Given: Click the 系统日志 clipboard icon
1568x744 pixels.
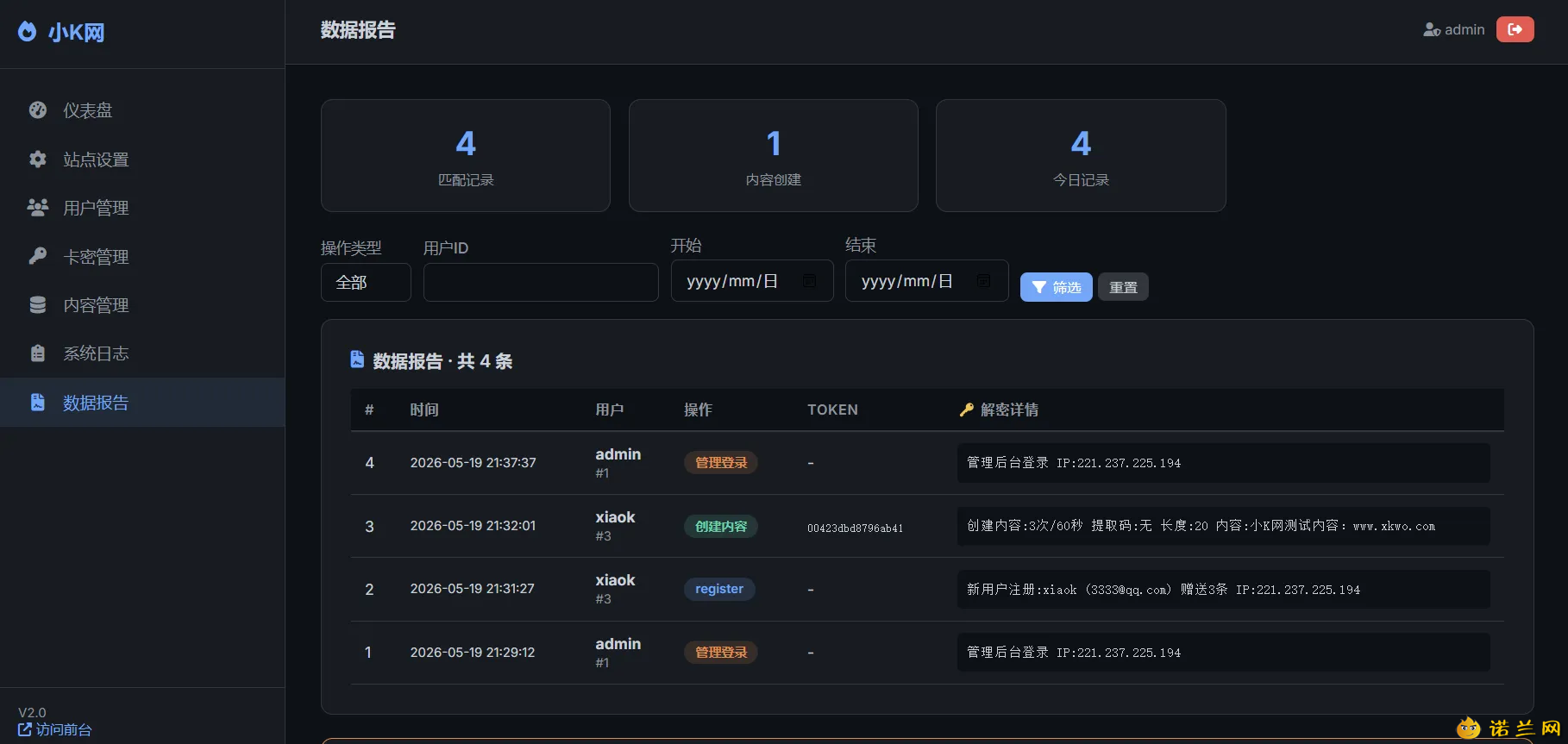Looking at the screenshot, I should 38,353.
